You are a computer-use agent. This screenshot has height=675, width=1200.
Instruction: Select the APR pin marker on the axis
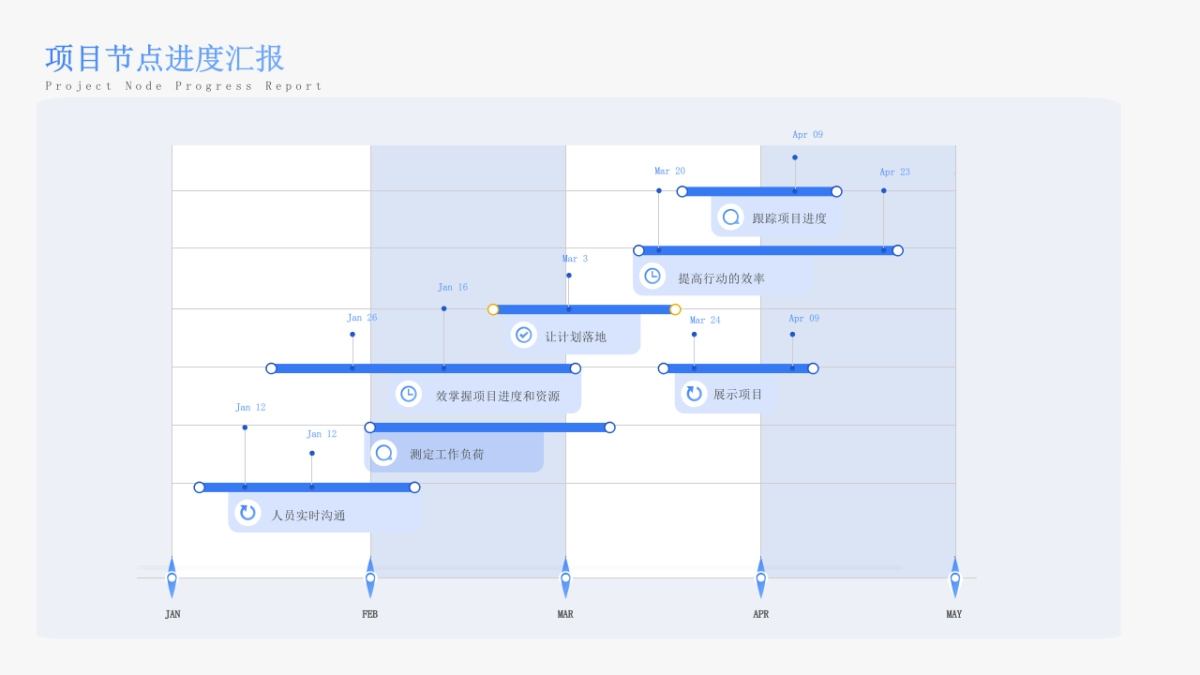(761, 578)
